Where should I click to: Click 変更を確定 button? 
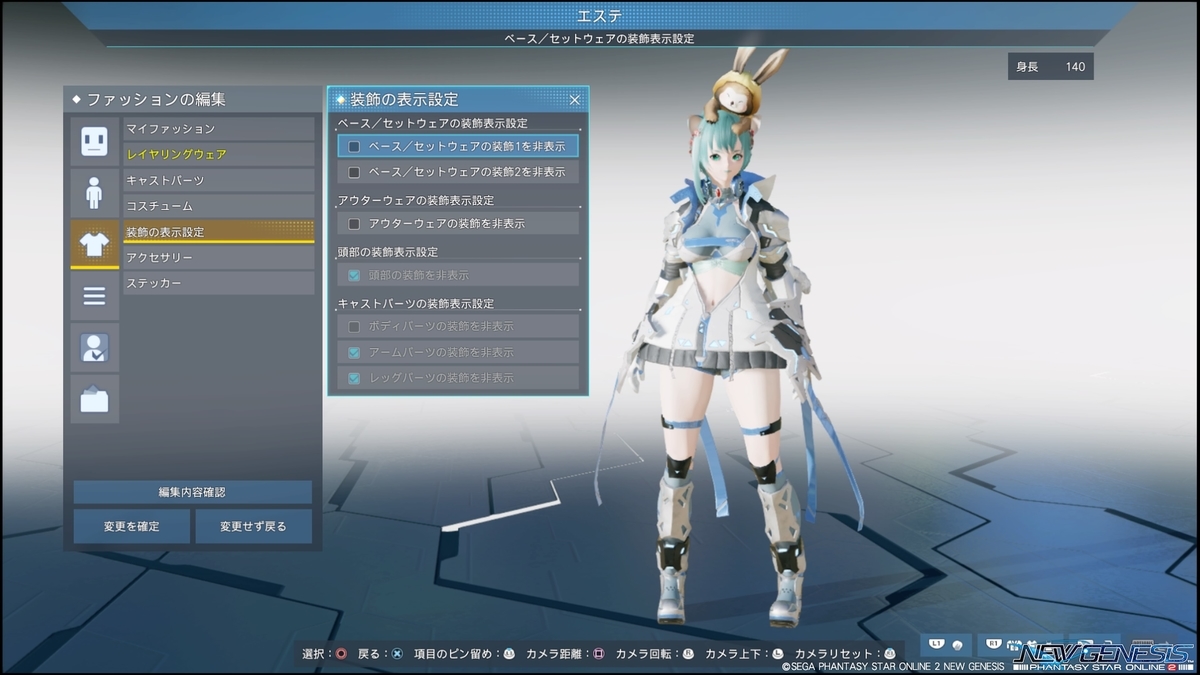[x=132, y=526]
